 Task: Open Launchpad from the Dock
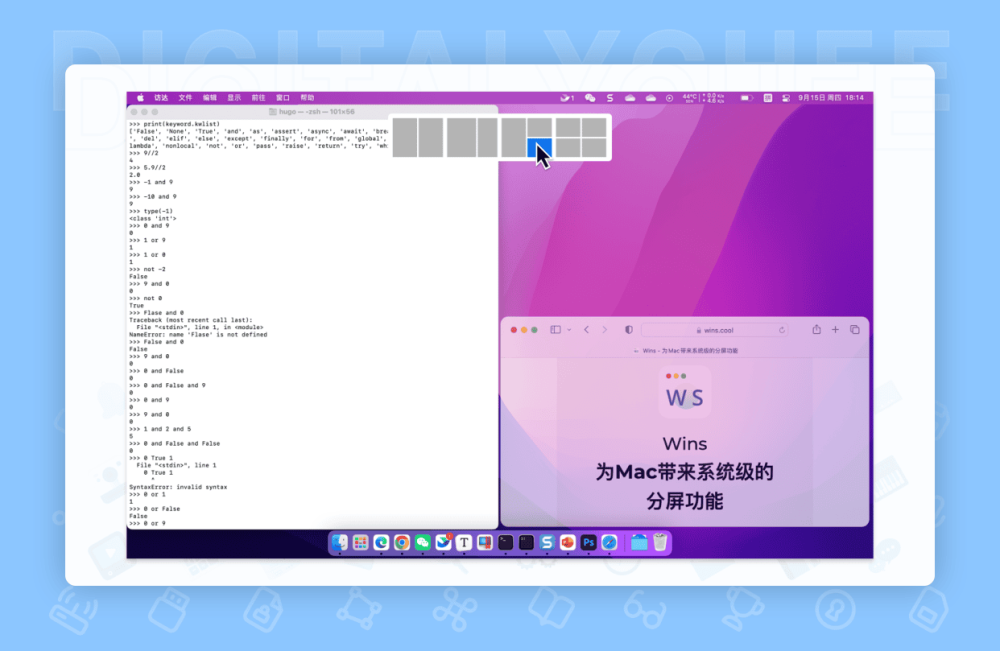360,543
